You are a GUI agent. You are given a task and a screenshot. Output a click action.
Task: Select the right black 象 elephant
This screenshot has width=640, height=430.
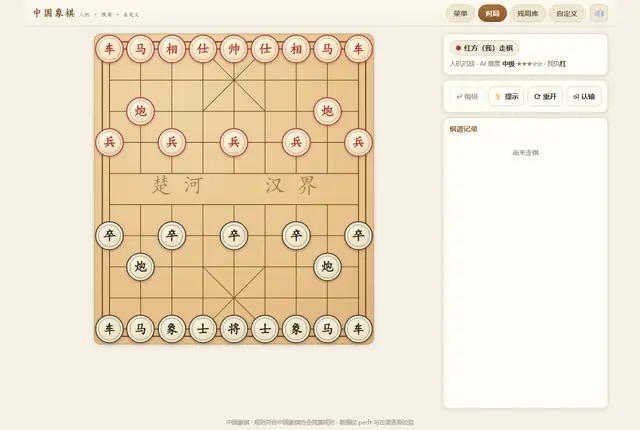click(296, 329)
